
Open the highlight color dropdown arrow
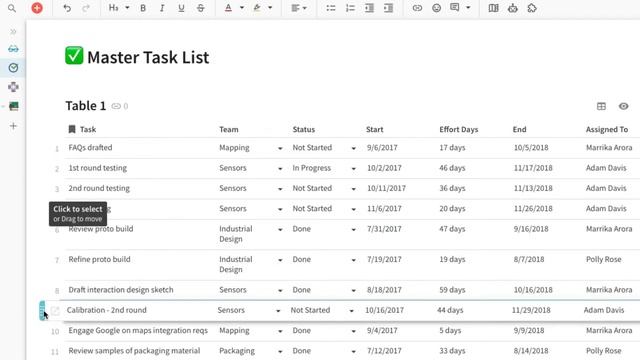click(270, 8)
